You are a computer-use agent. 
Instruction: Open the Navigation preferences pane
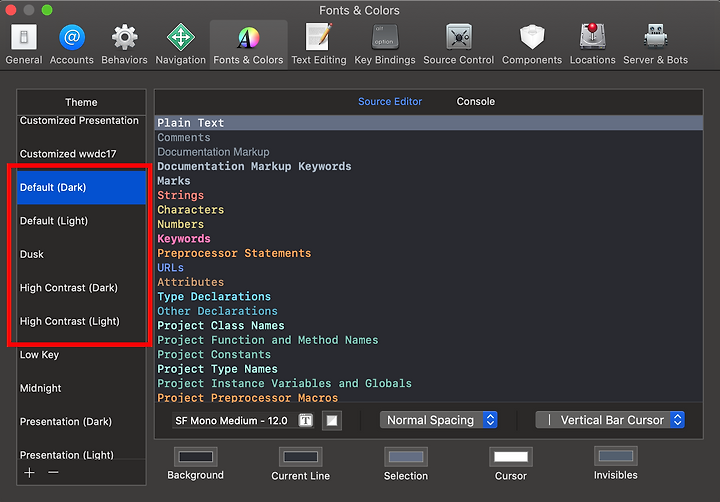click(180, 45)
